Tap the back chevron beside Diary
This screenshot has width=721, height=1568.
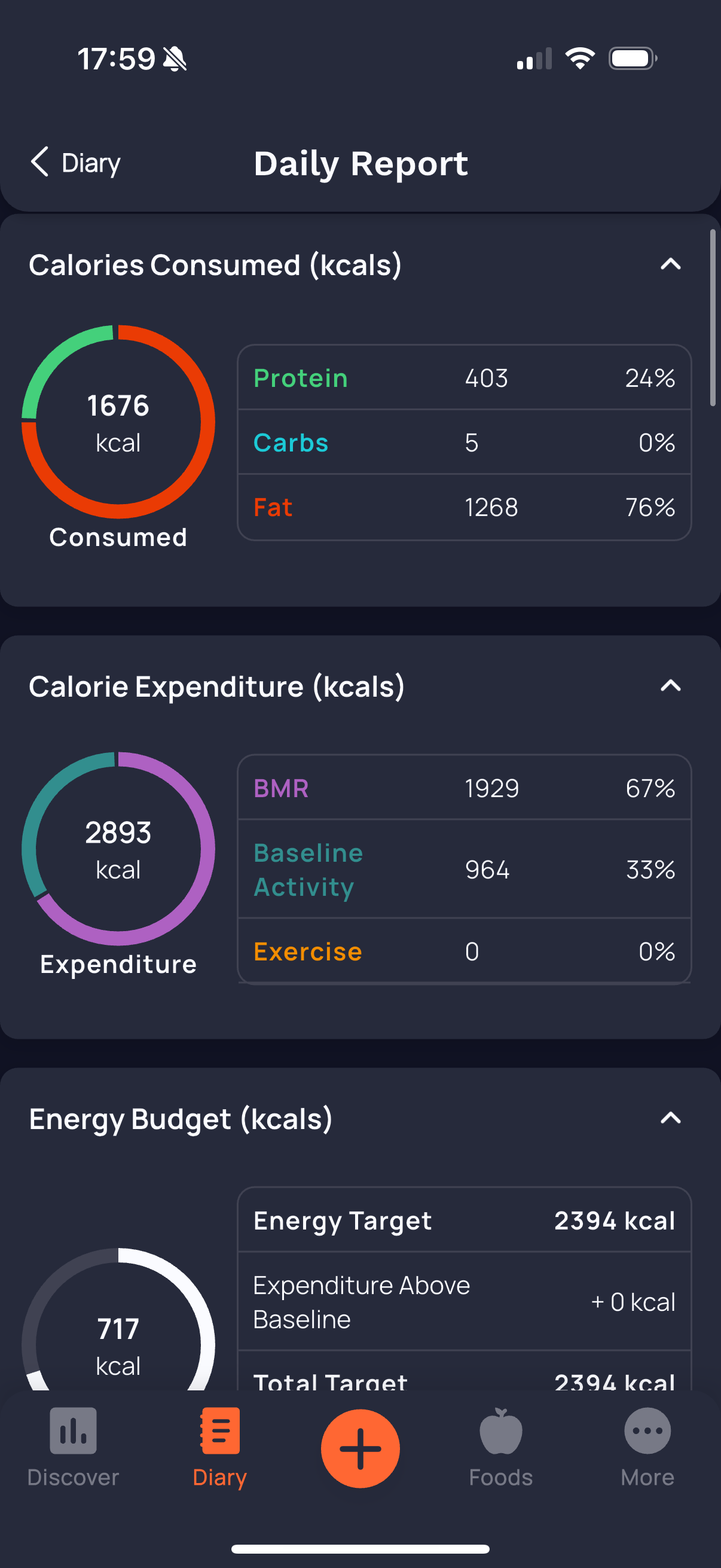40,163
